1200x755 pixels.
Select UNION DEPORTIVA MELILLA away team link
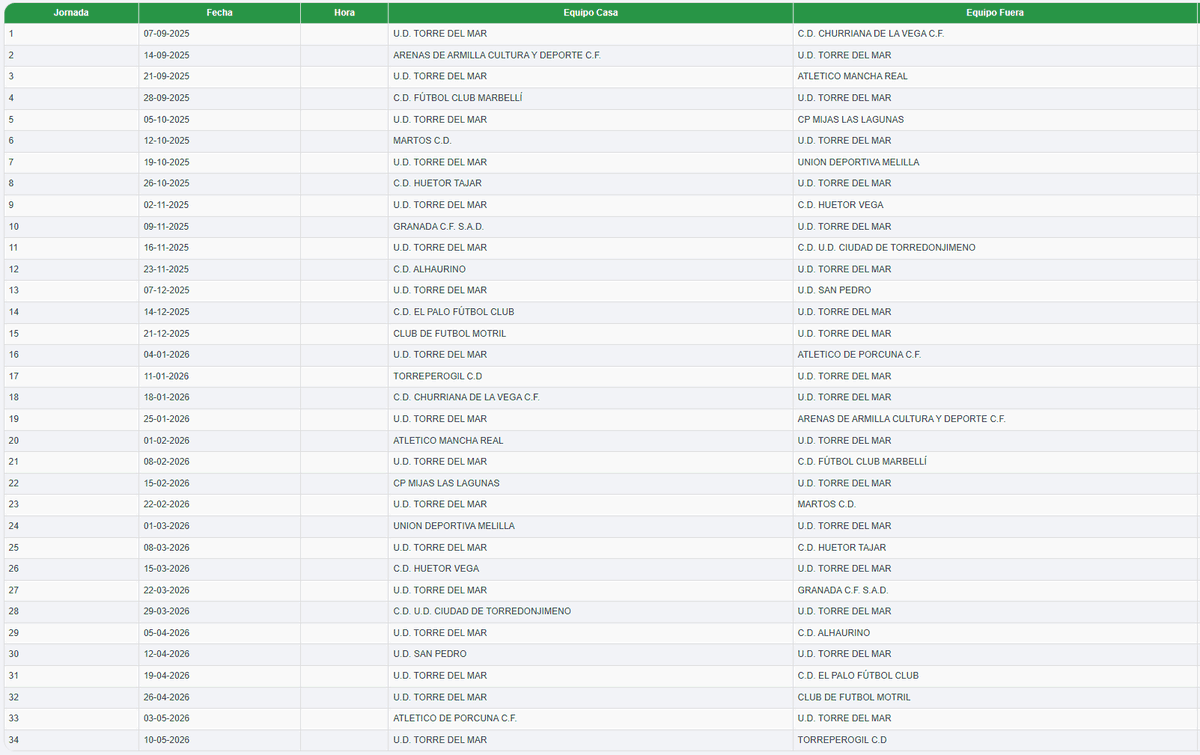(x=860, y=162)
